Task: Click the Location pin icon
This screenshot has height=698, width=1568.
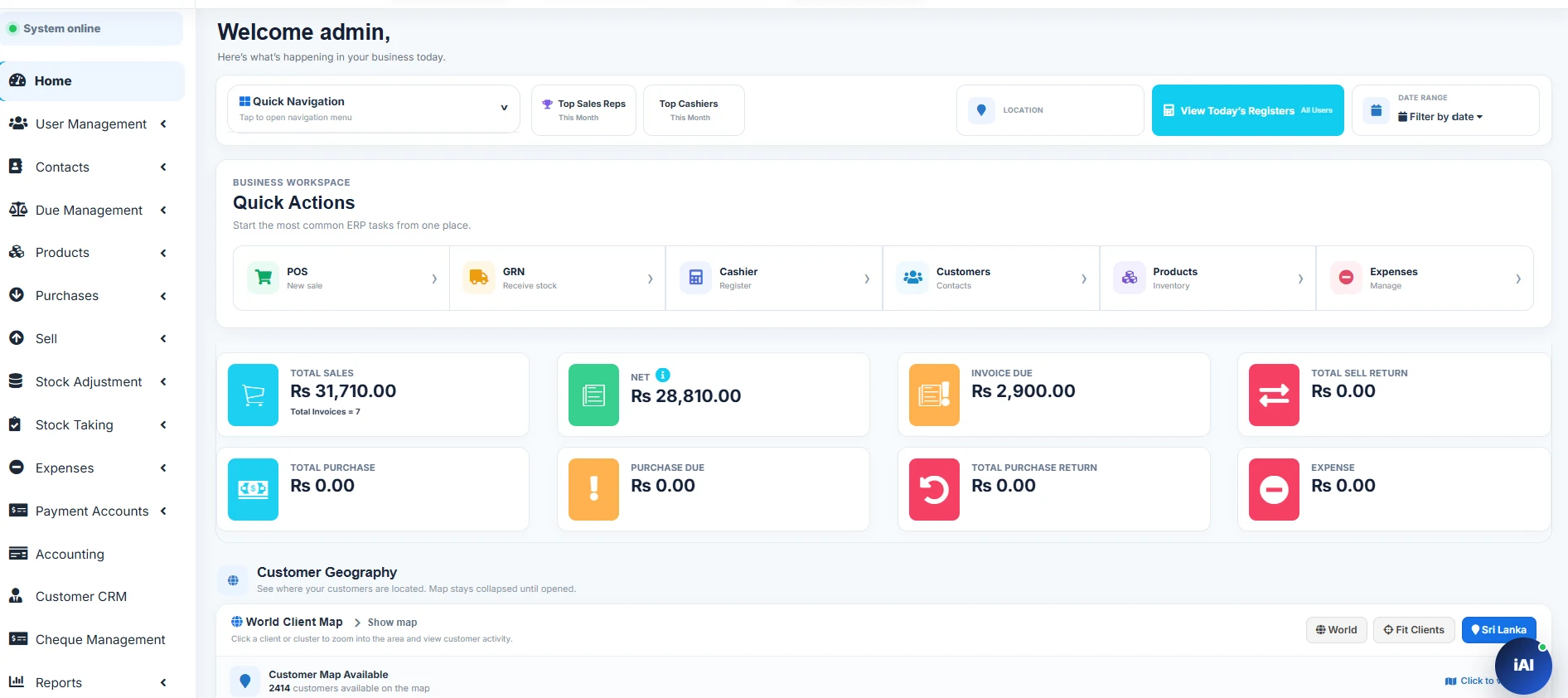Action: (x=981, y=110)
